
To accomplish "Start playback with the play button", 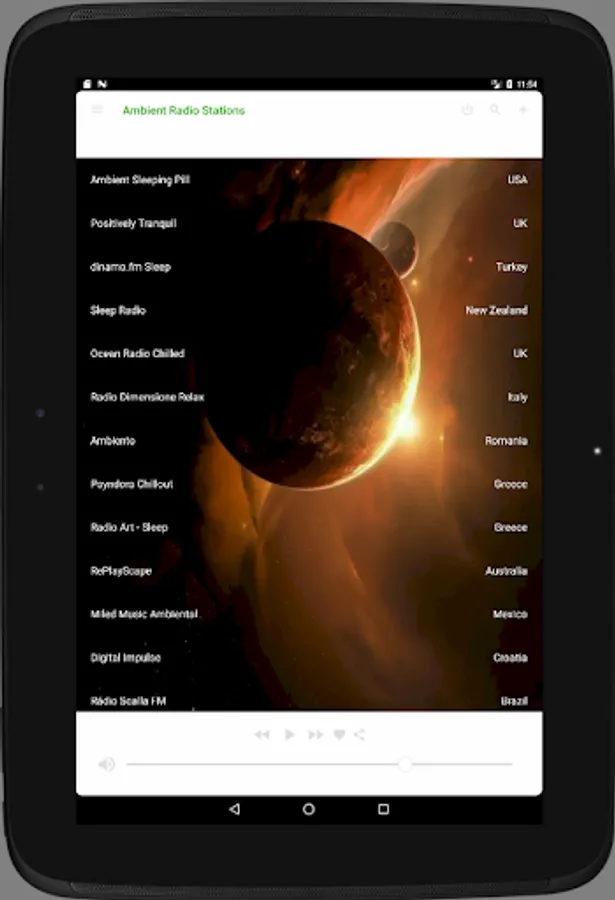I will 289,735.
